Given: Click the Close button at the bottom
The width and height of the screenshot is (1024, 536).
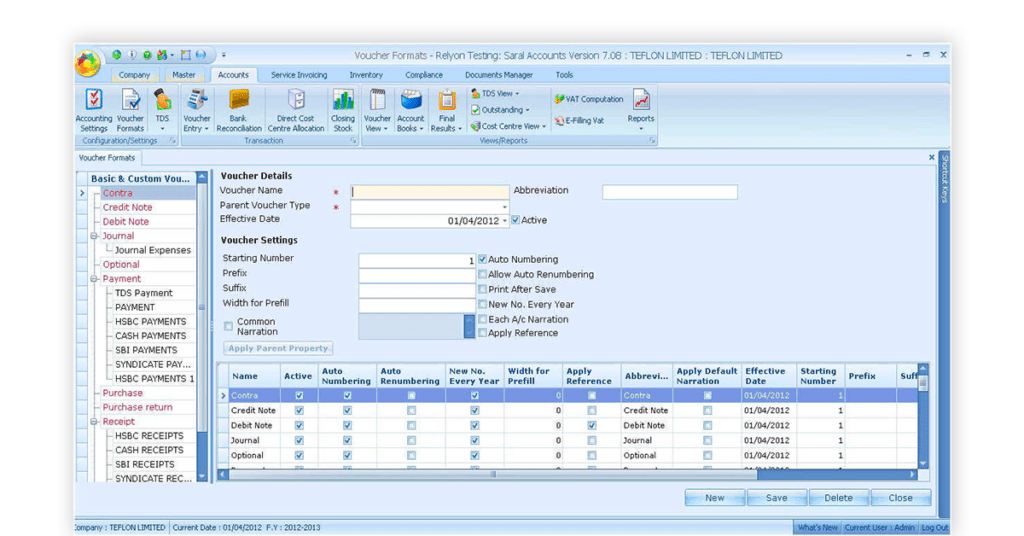Looking at the screenshot, I should point(901,497).
